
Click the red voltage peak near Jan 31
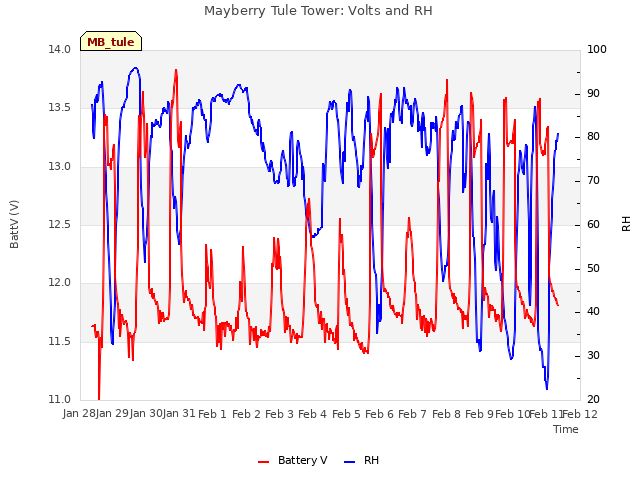tap(176, 71)
